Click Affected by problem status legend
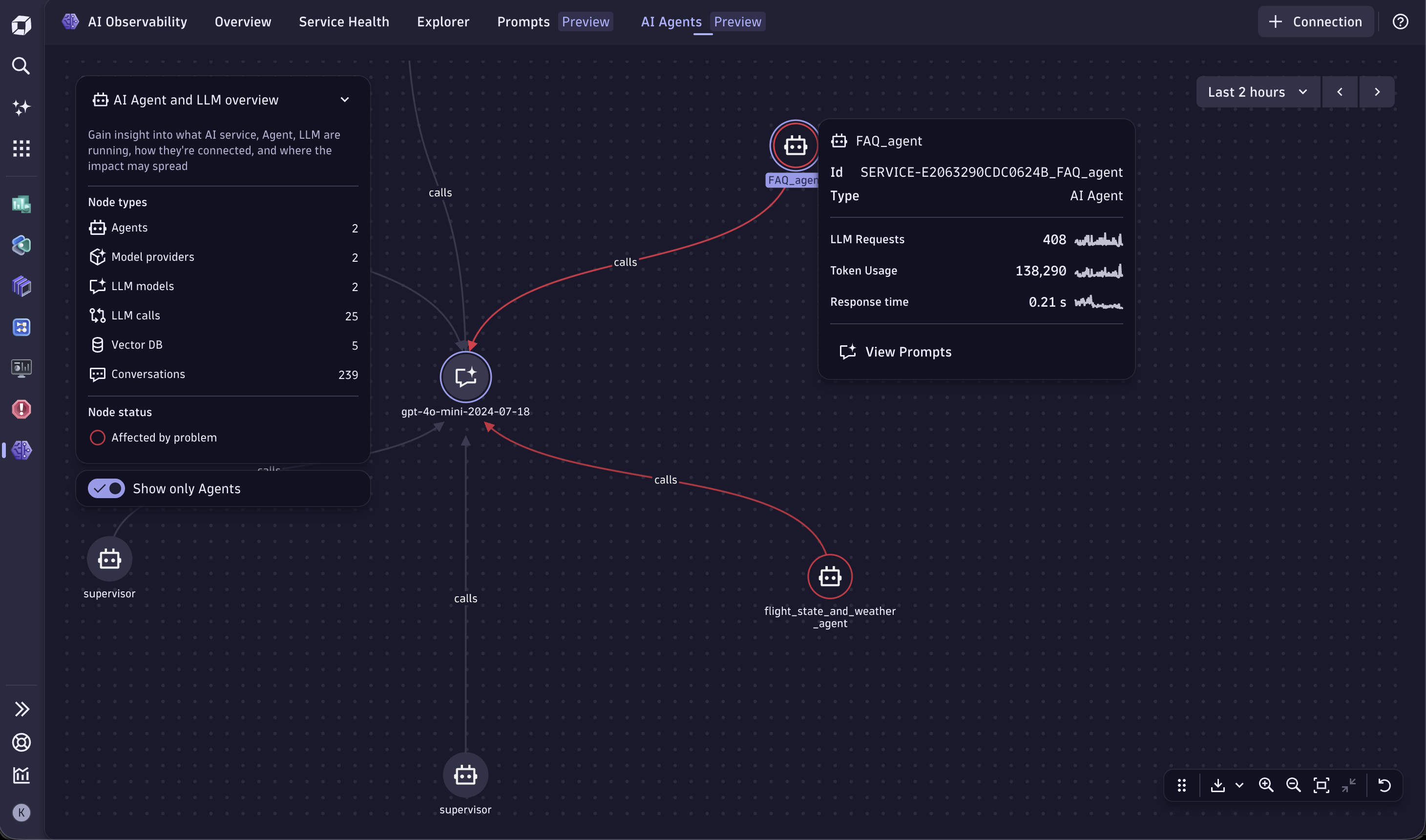1426x840 pixels. [153, 438]
